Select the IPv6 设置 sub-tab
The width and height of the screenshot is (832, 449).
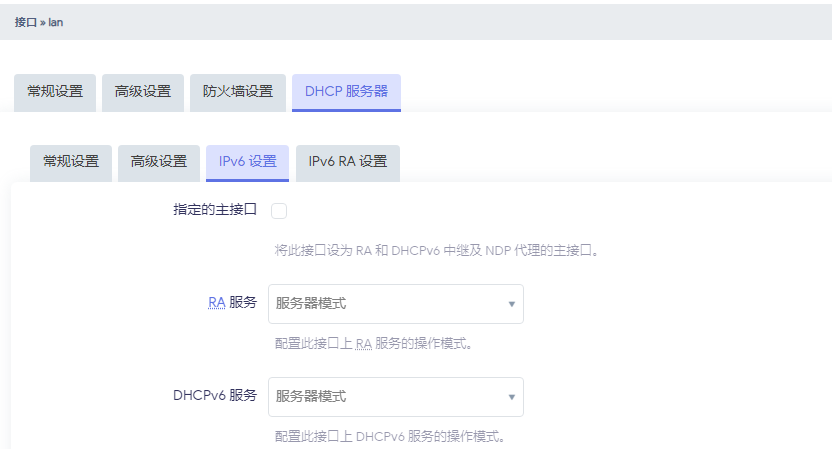[x=247, y=162]
